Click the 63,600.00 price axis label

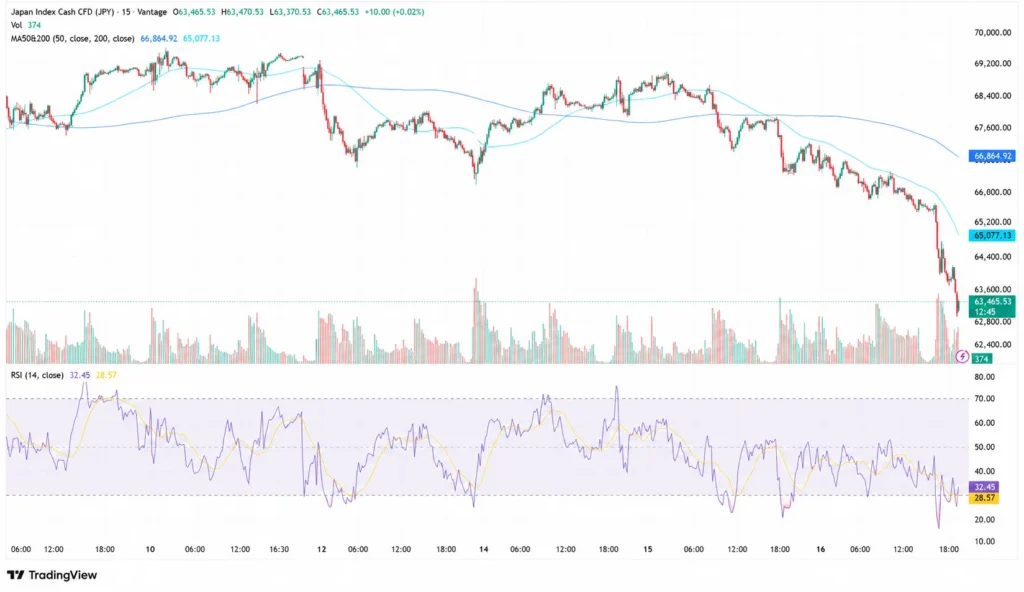(x=992, y=289)
